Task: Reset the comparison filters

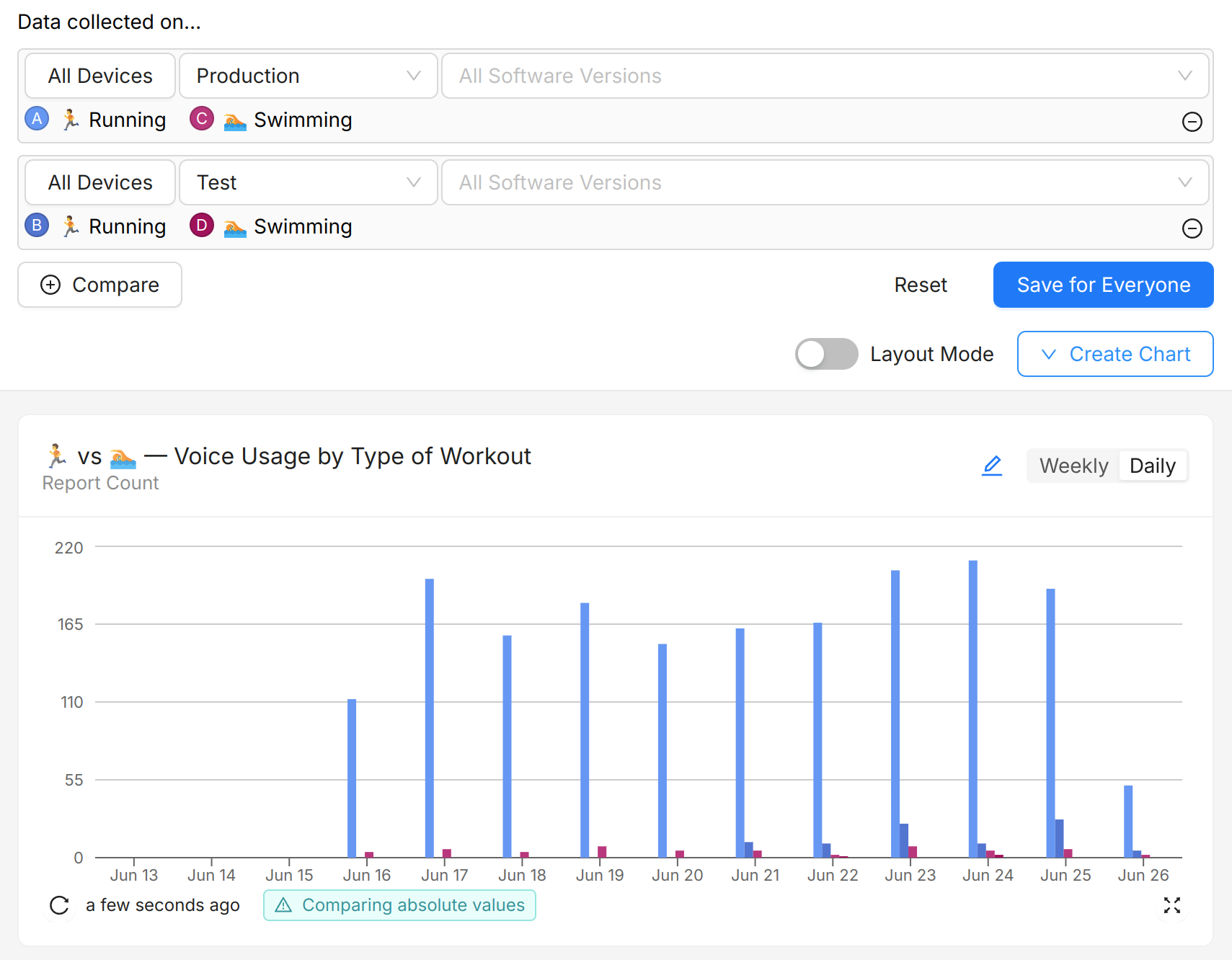Action: pos(921,285)
